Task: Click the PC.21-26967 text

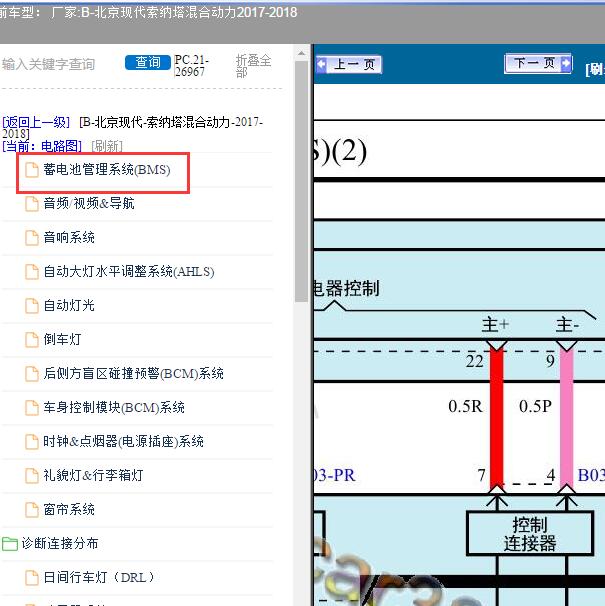Action: pos(191,66)
